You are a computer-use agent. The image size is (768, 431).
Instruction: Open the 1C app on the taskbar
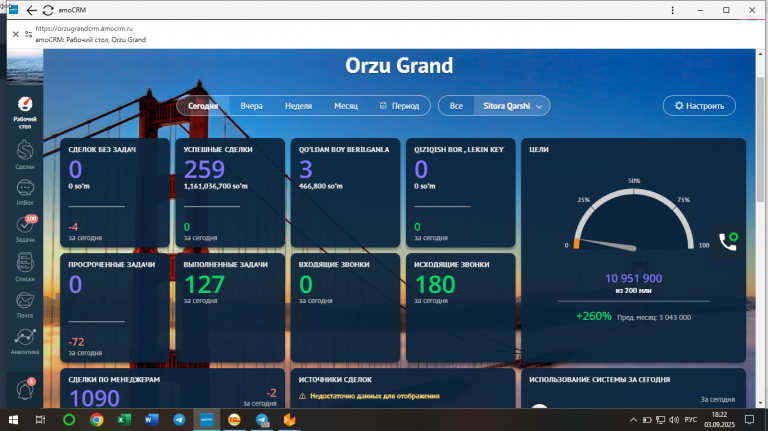234,420
